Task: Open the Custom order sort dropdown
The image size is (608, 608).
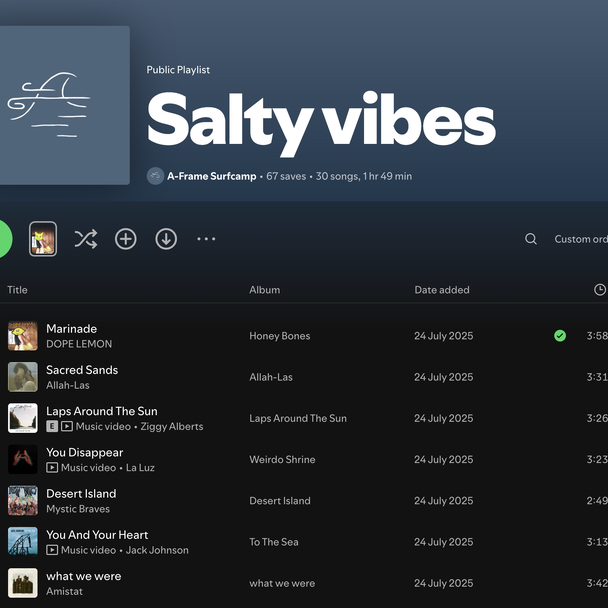Action: 581,239
